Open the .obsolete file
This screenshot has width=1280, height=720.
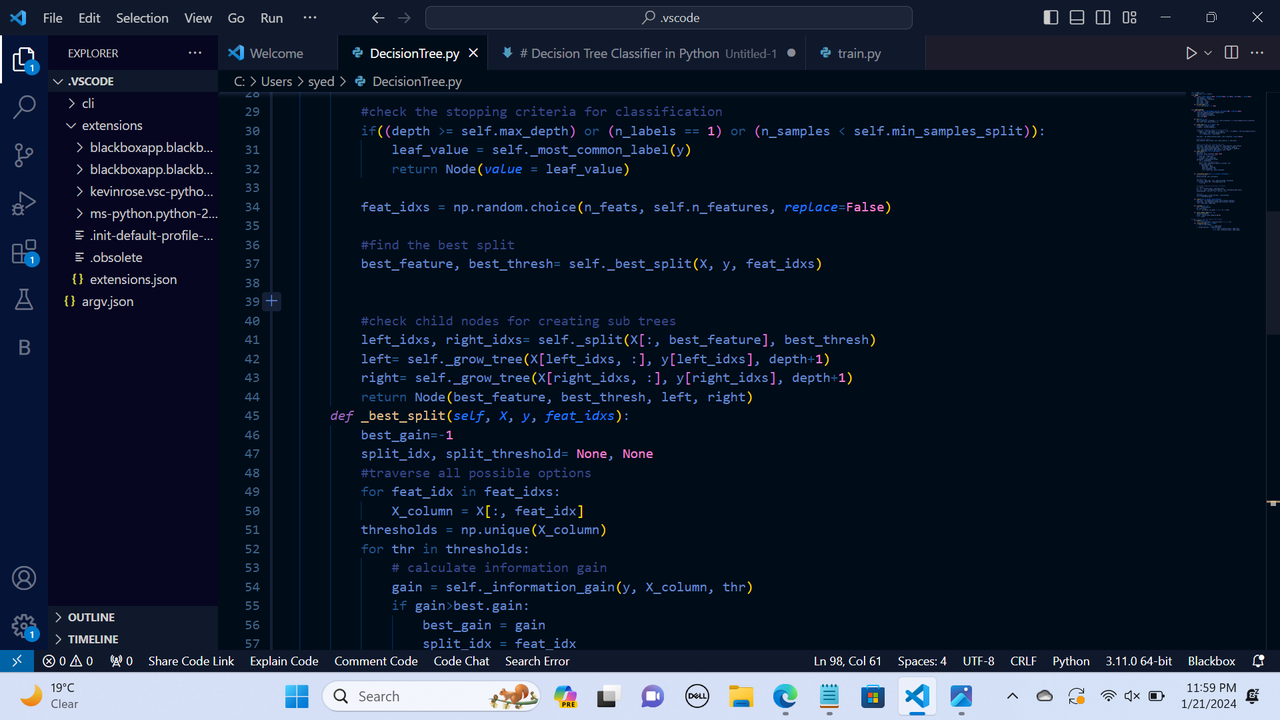coord(133,257)
